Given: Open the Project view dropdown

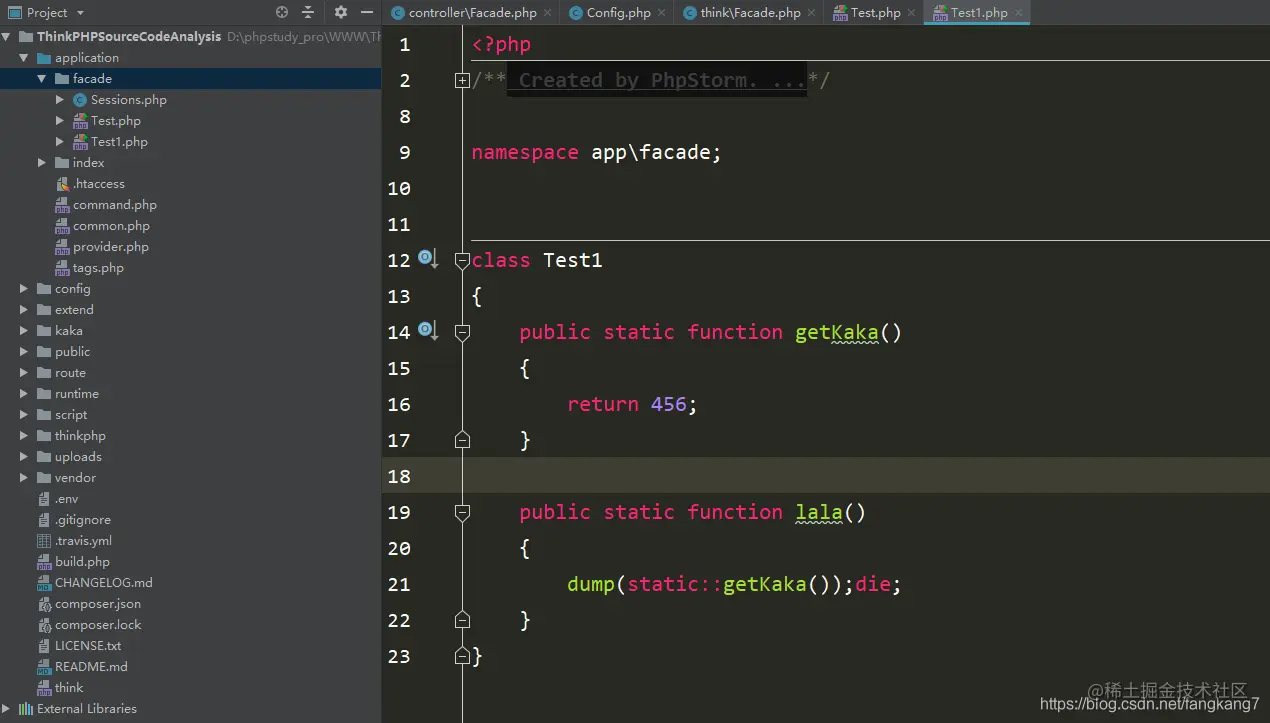Looking at the screenshot, I should click(80, 13).
